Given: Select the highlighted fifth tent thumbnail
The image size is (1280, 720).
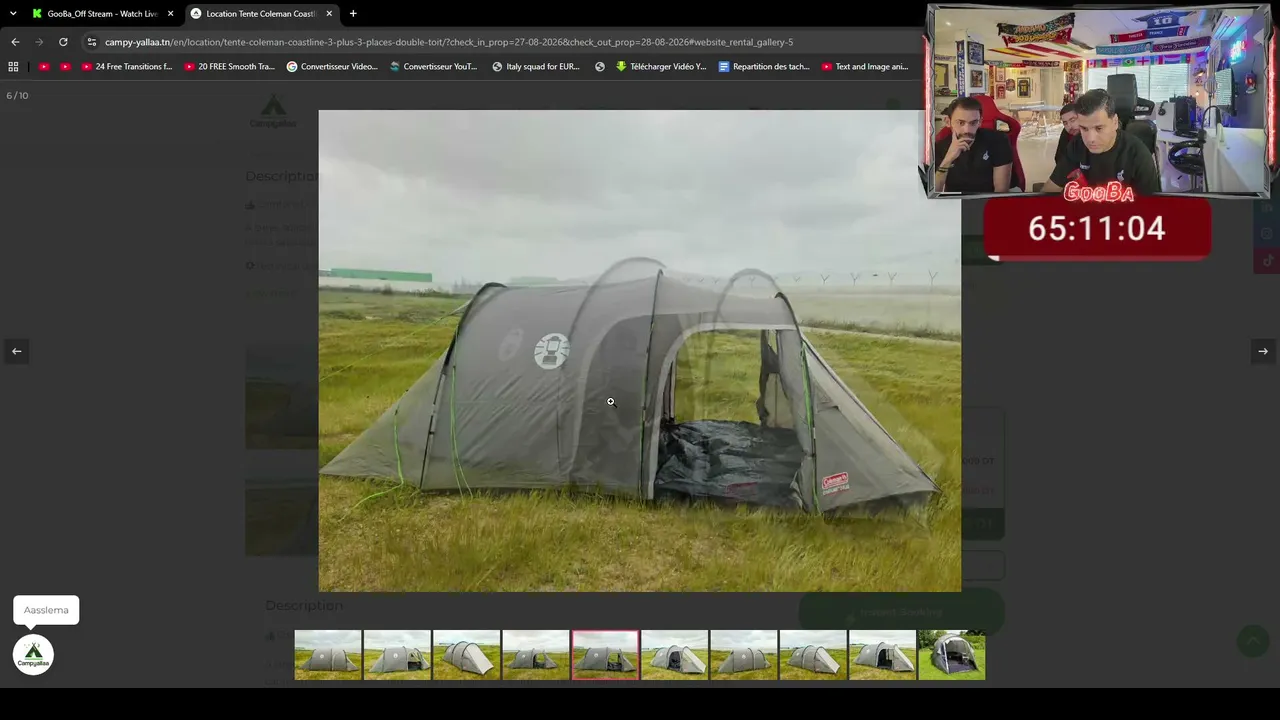Looking at the screenshot, I should pos(605,655).
